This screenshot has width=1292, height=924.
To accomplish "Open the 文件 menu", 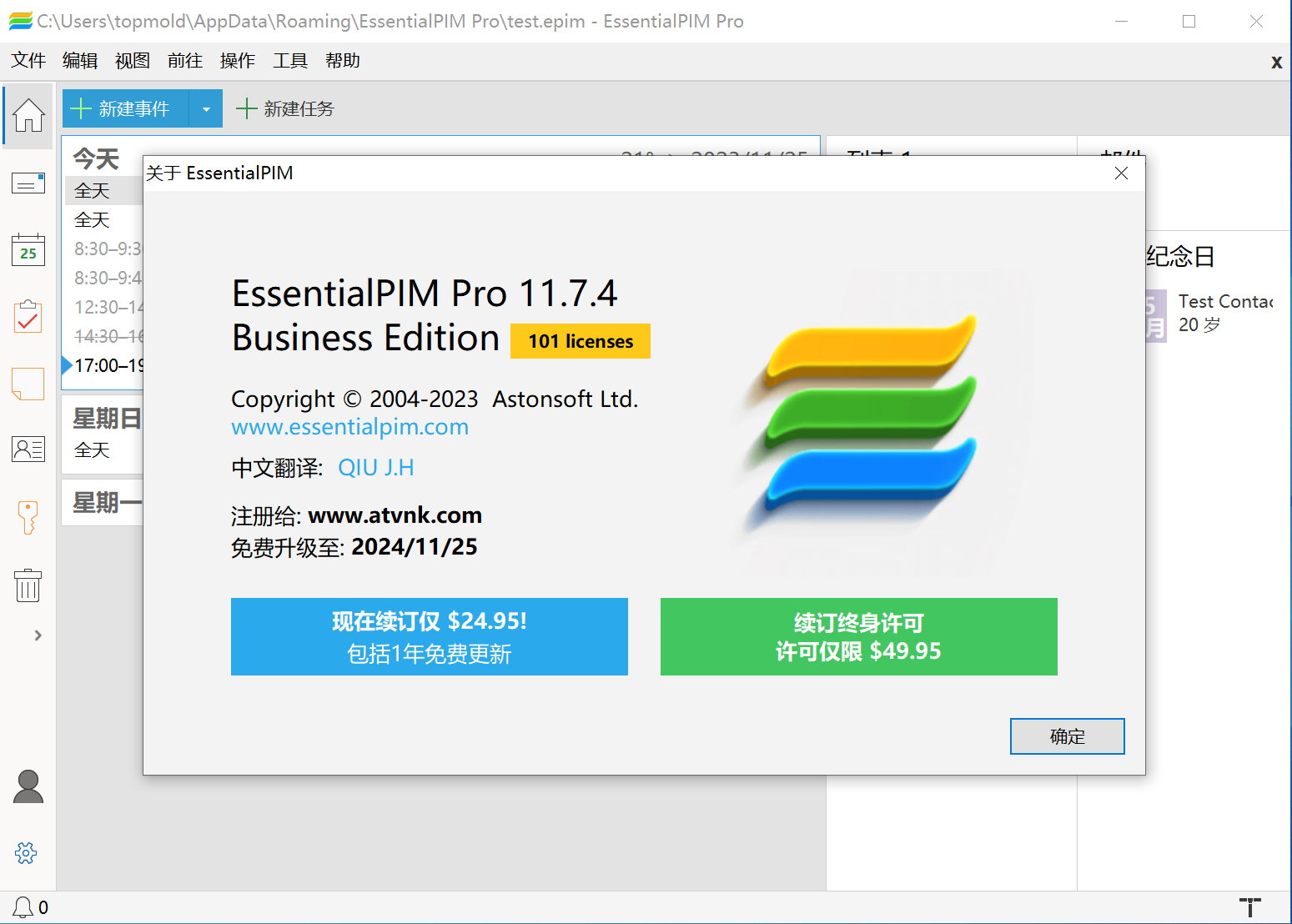I will 28,61.
